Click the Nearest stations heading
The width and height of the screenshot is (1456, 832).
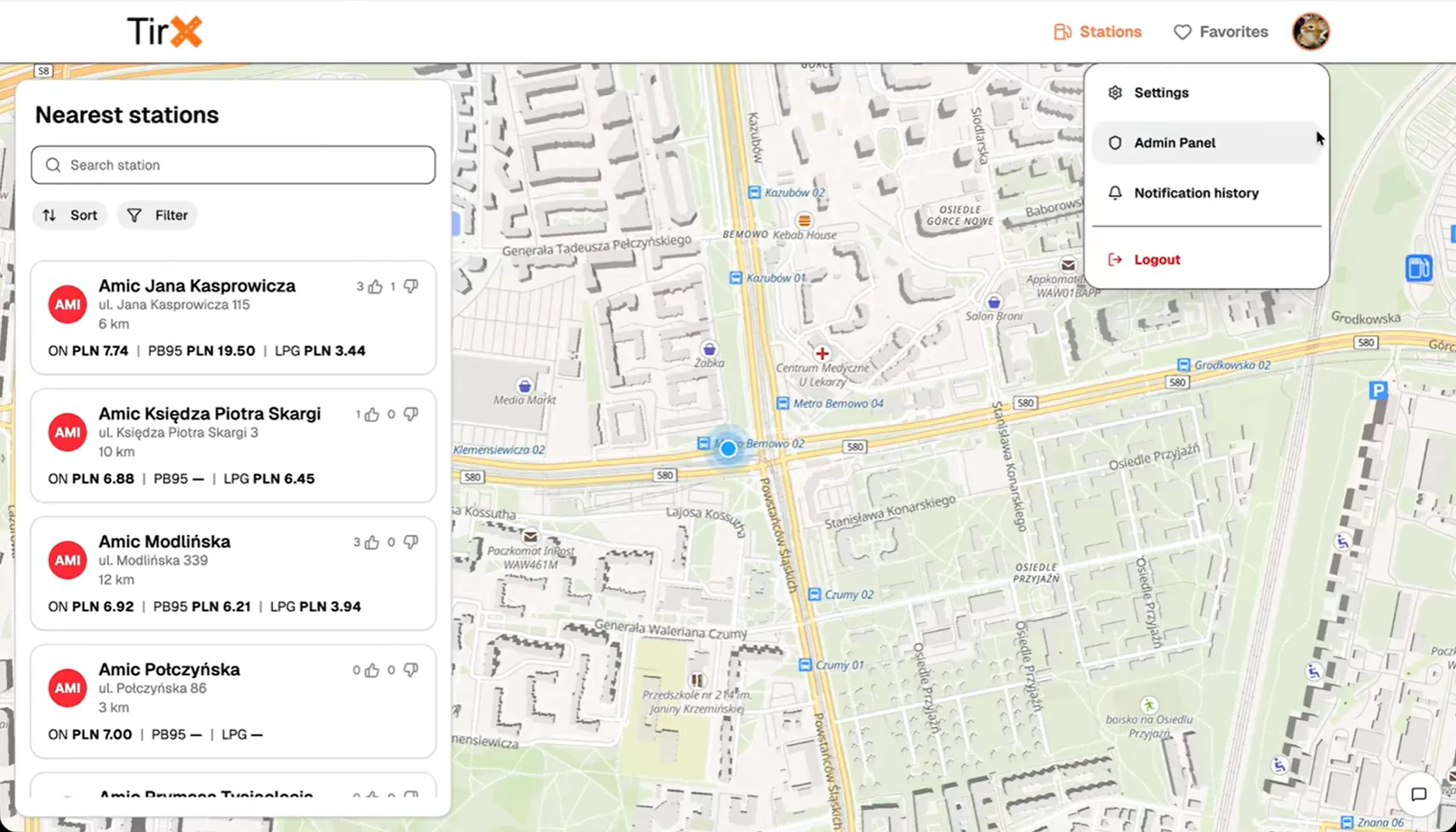coord(127,114)
